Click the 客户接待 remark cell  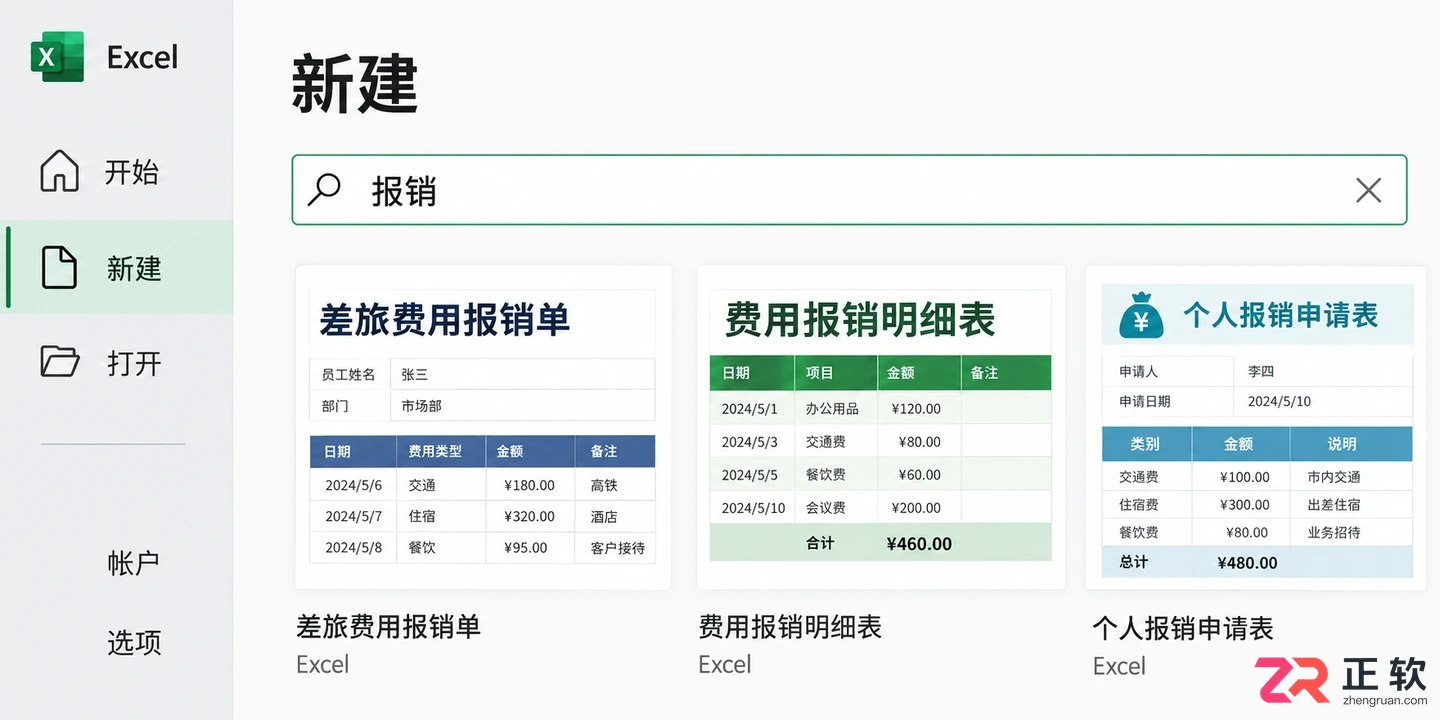[615, 547]
